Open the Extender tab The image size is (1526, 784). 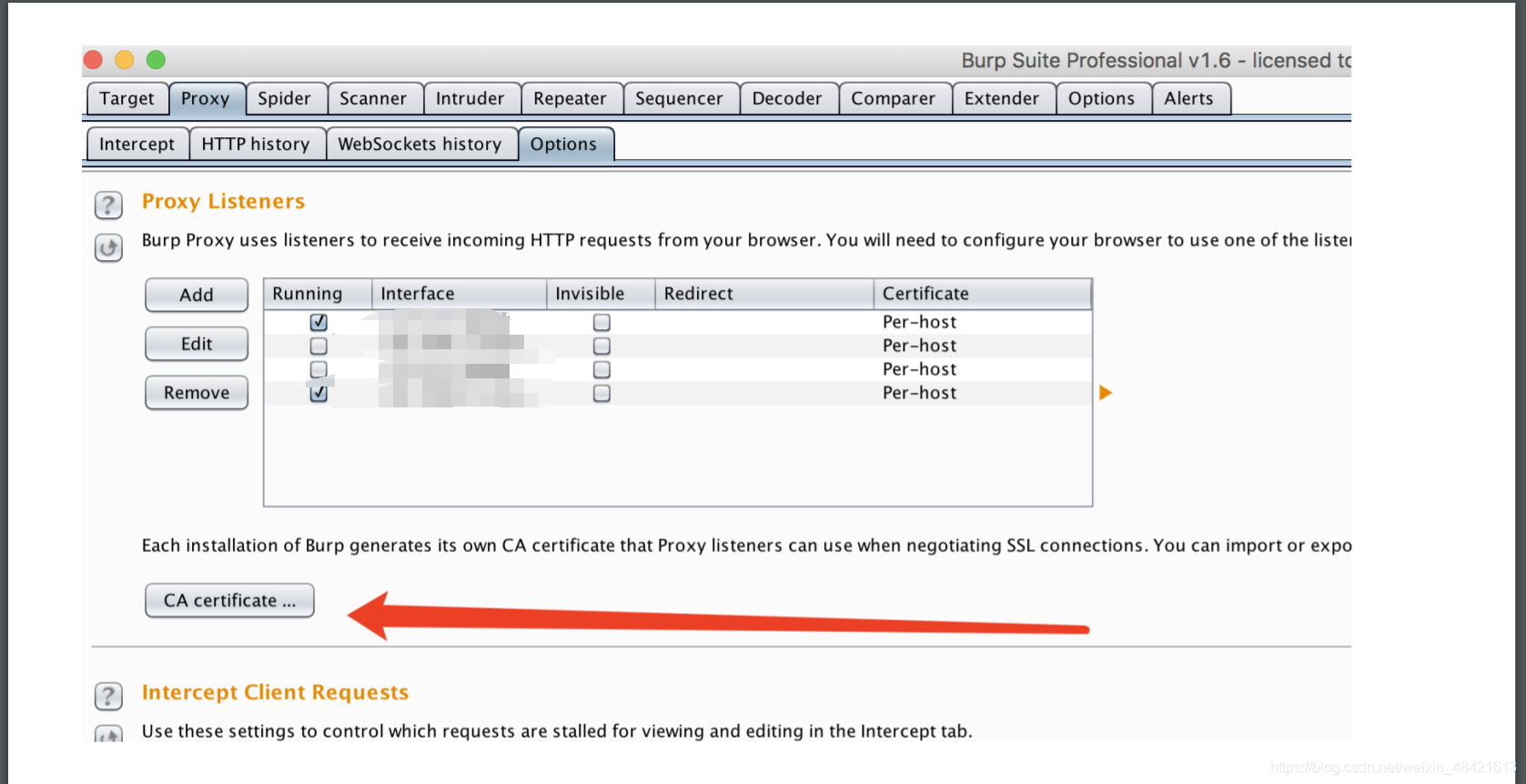point(1003,98)
